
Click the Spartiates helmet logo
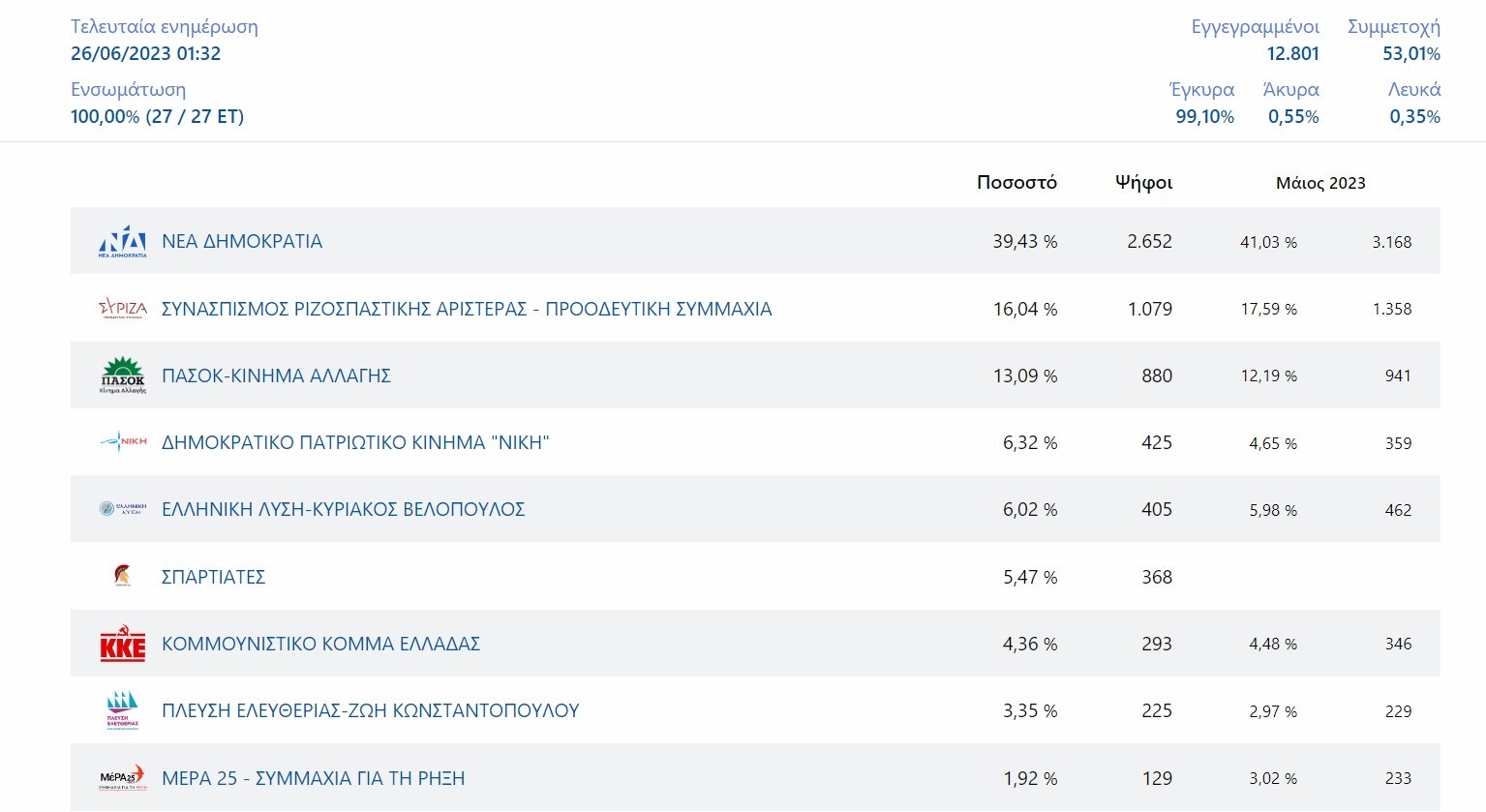point(123,576)
